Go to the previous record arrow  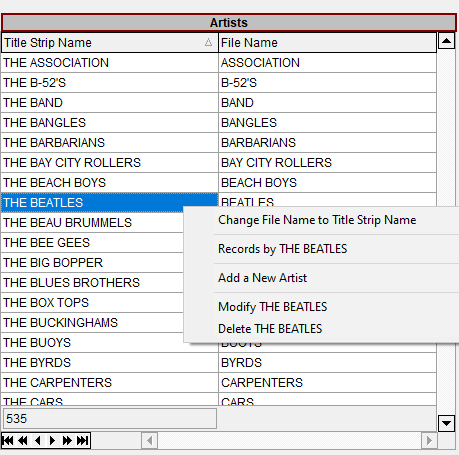pyautogui.click(x=38, y=441)
